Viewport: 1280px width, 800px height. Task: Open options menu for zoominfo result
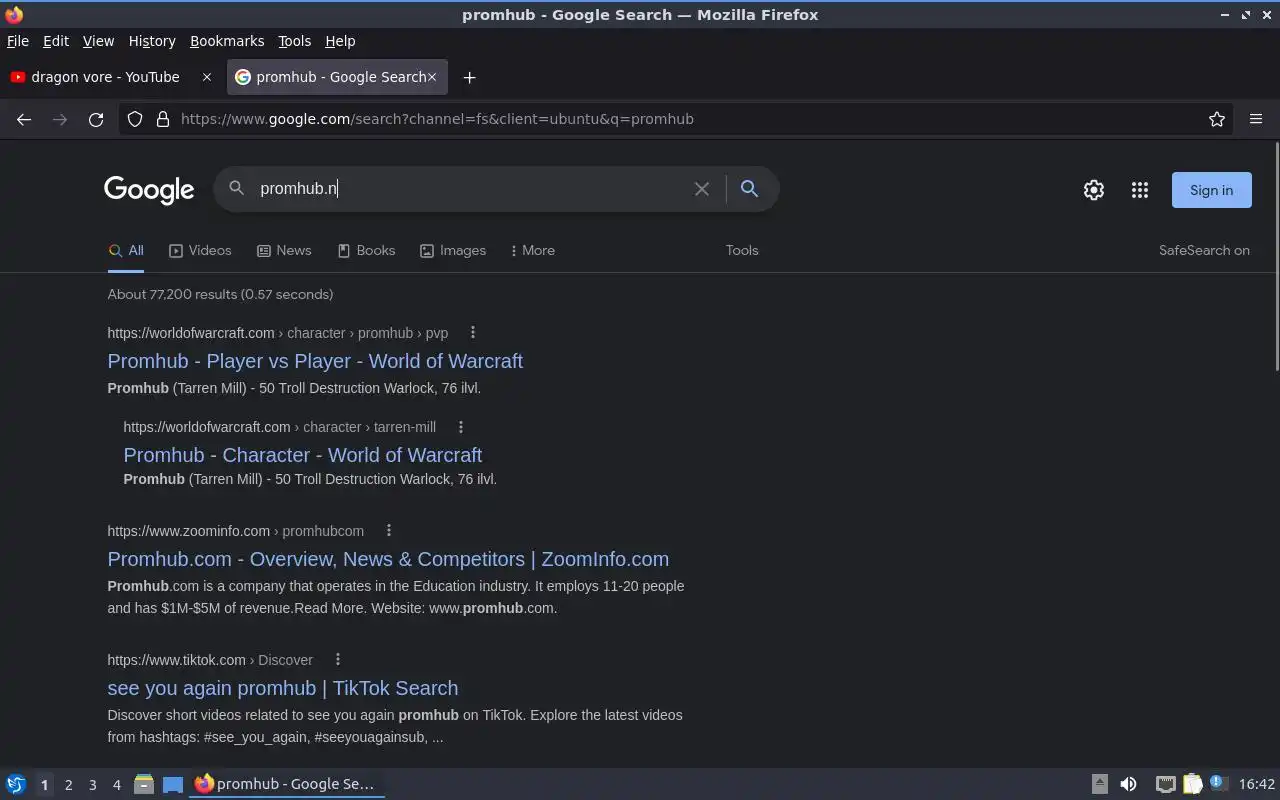389,531
